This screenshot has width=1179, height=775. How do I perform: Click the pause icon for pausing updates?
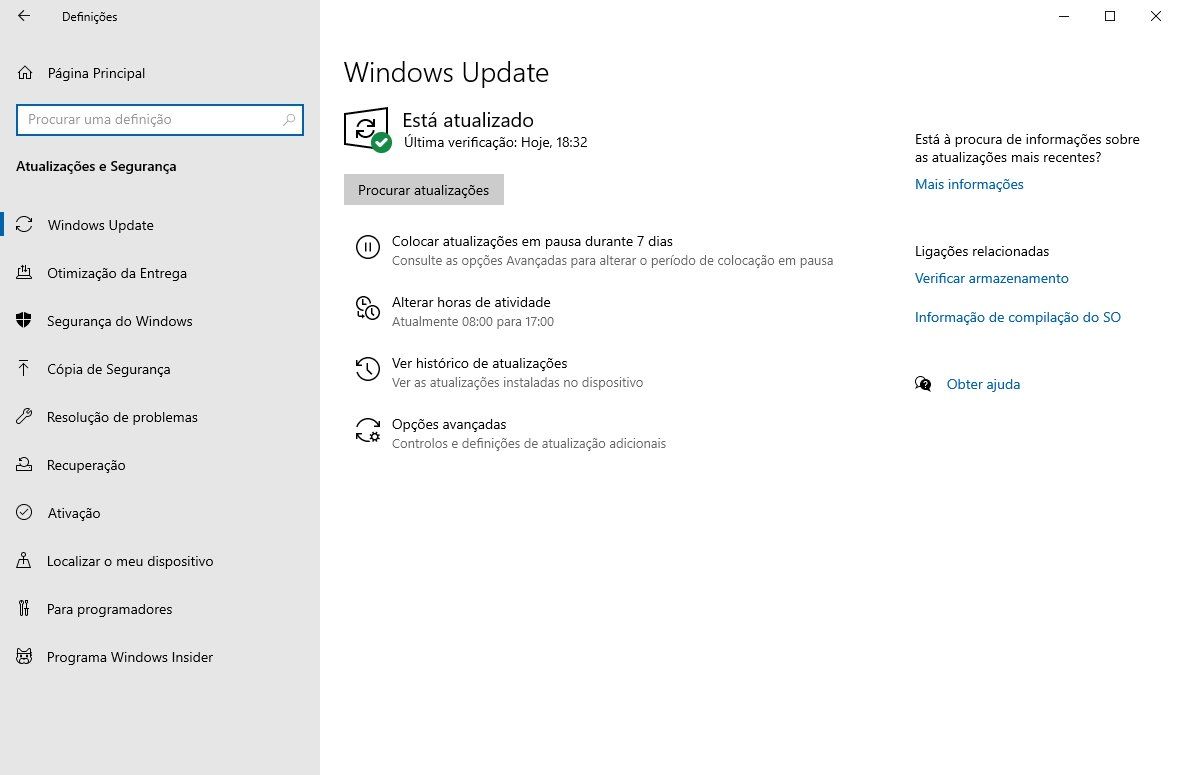pos(368,247)
